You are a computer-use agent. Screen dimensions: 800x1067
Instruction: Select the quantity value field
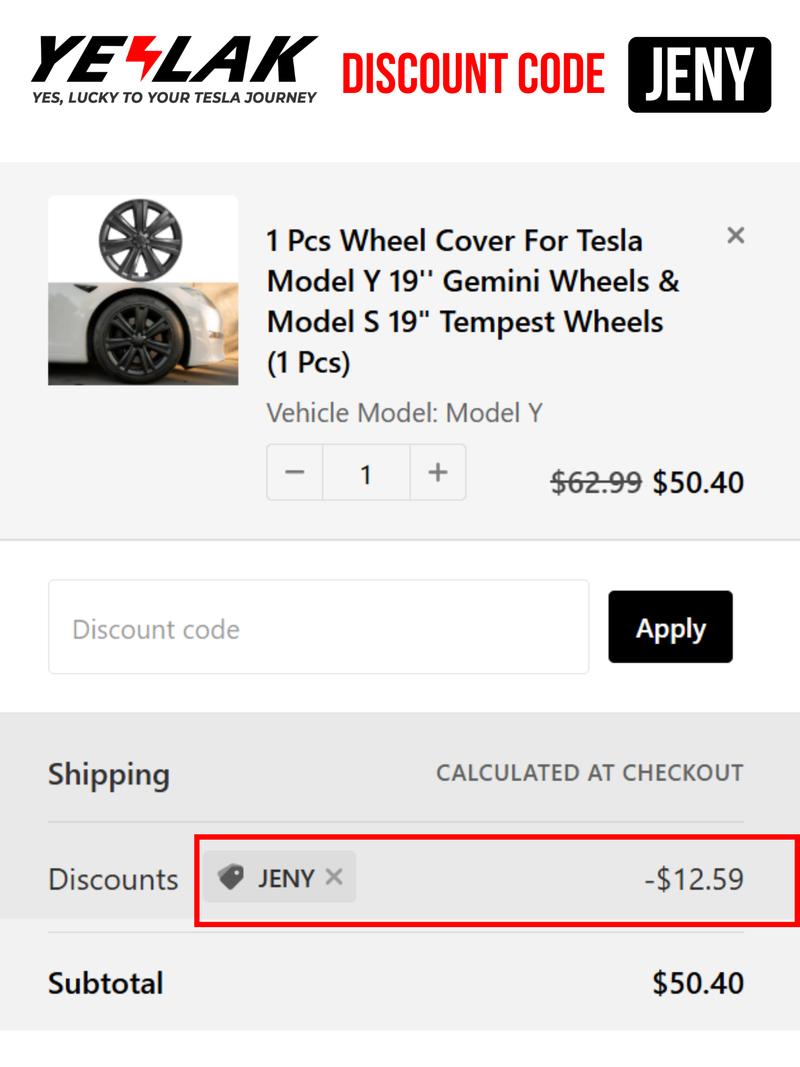pyautogui.click(x=366, y=473)
